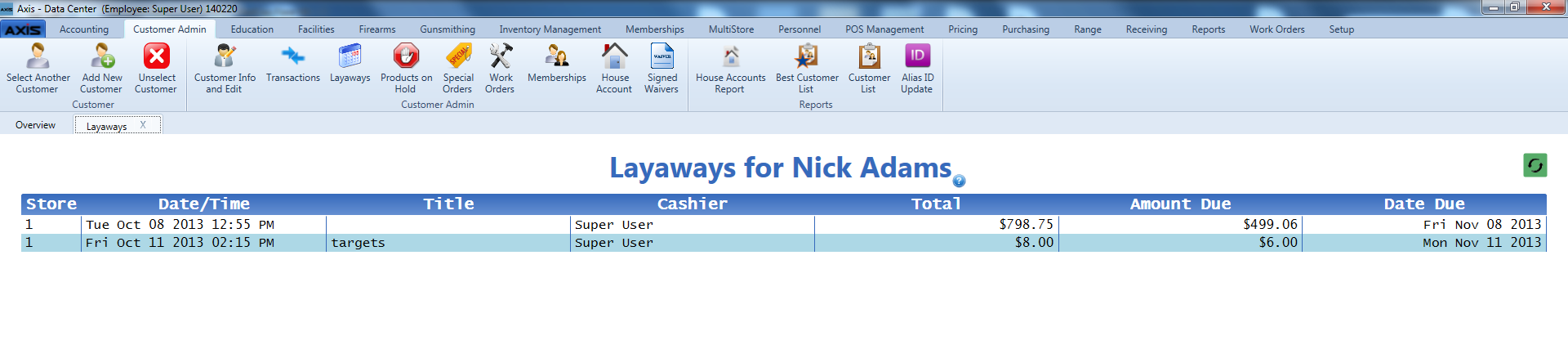Viewport: 1568px width, 345px height.
Task: Sort by Cashier column header
Action: click(x=692, y=204)
